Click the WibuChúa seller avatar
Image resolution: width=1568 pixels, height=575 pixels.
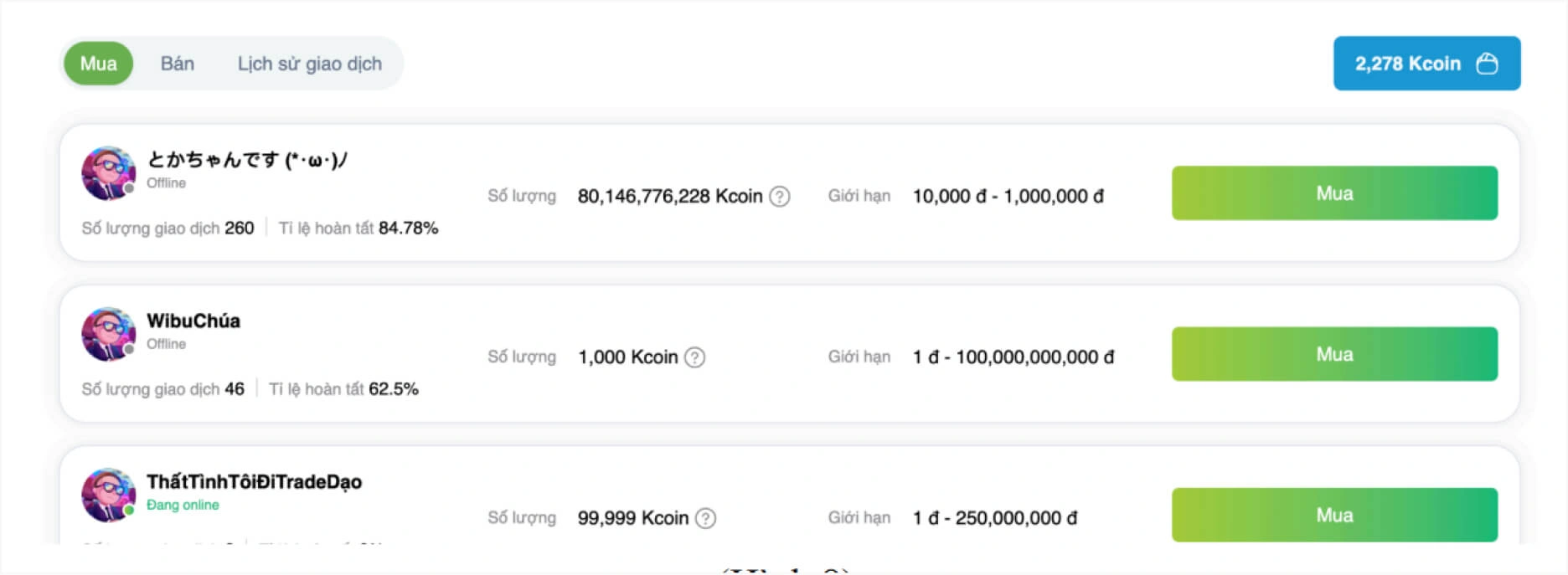point(108,334)
